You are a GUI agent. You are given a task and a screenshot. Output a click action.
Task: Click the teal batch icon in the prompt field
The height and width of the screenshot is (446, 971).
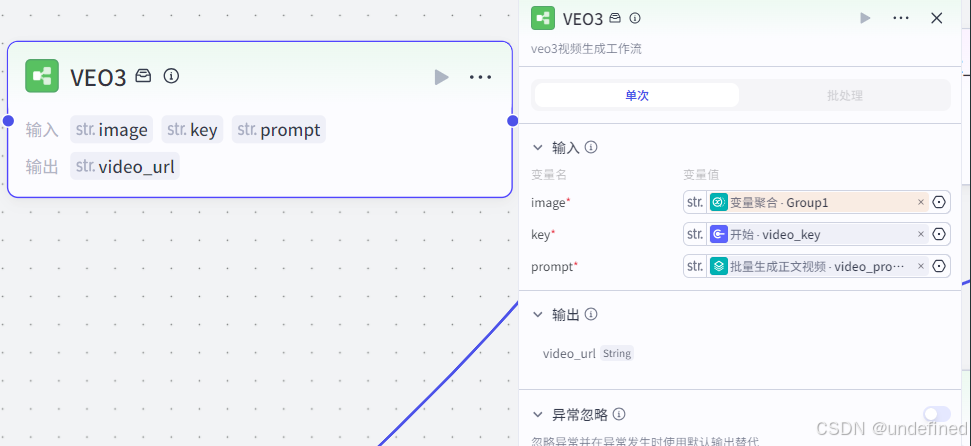(719, 266)
